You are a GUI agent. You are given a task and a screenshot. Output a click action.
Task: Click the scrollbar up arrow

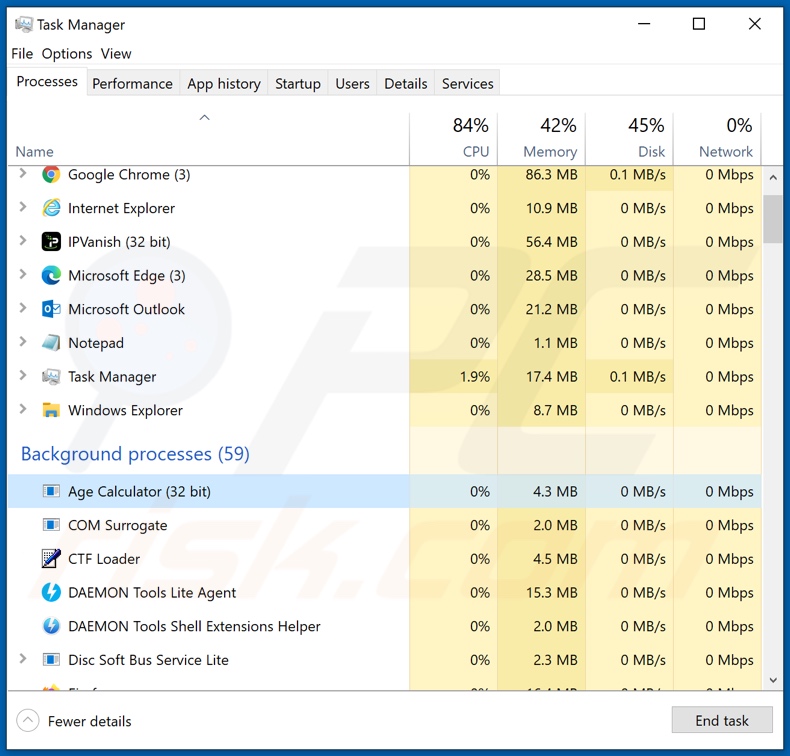point(773,177)
